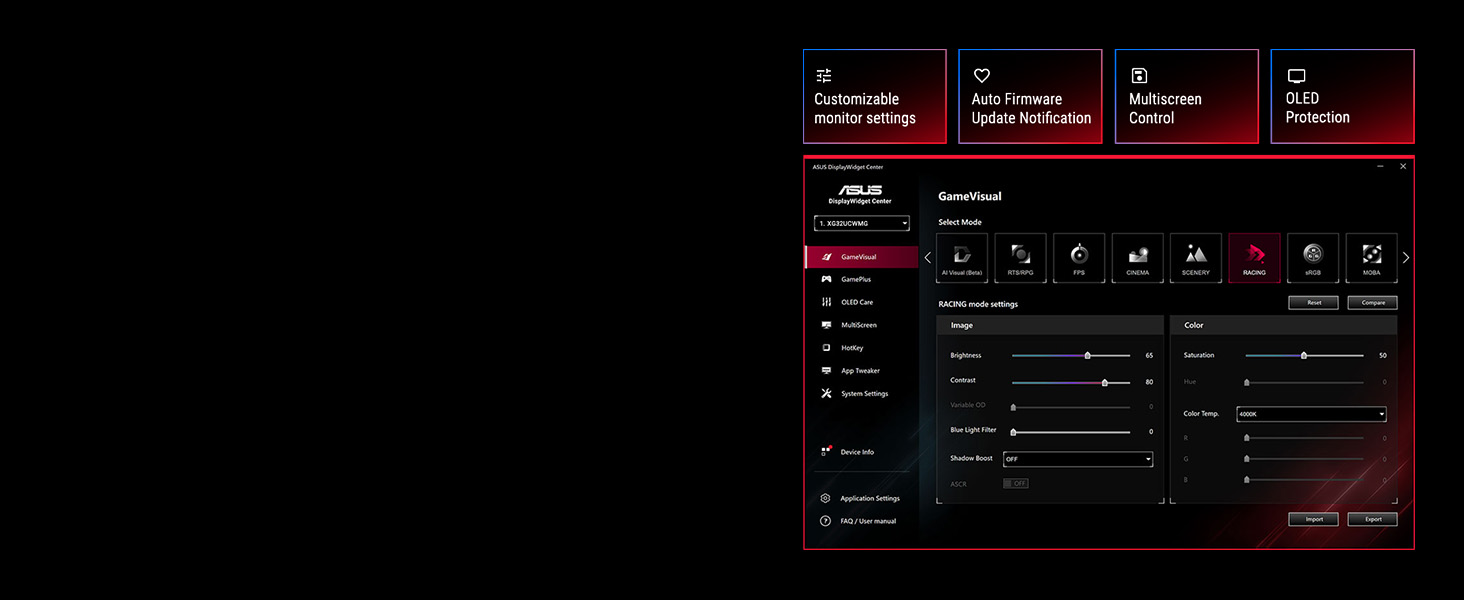
Task: Open the GameVisual sidebar section
Action: pyautogui.click(x=862, y=257)
